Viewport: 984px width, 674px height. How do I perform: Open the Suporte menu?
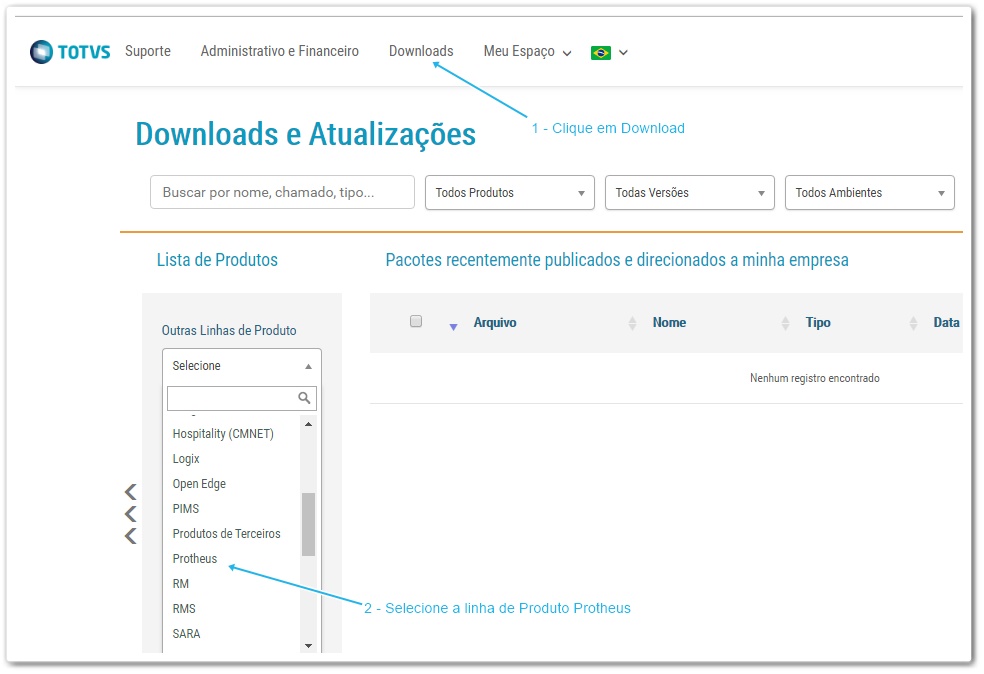[x=148, y=51]
